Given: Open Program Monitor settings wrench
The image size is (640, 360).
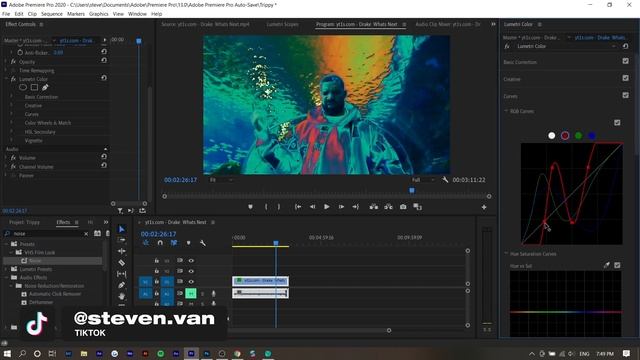Looking at the screenshot, I should (x=445, y=180).
